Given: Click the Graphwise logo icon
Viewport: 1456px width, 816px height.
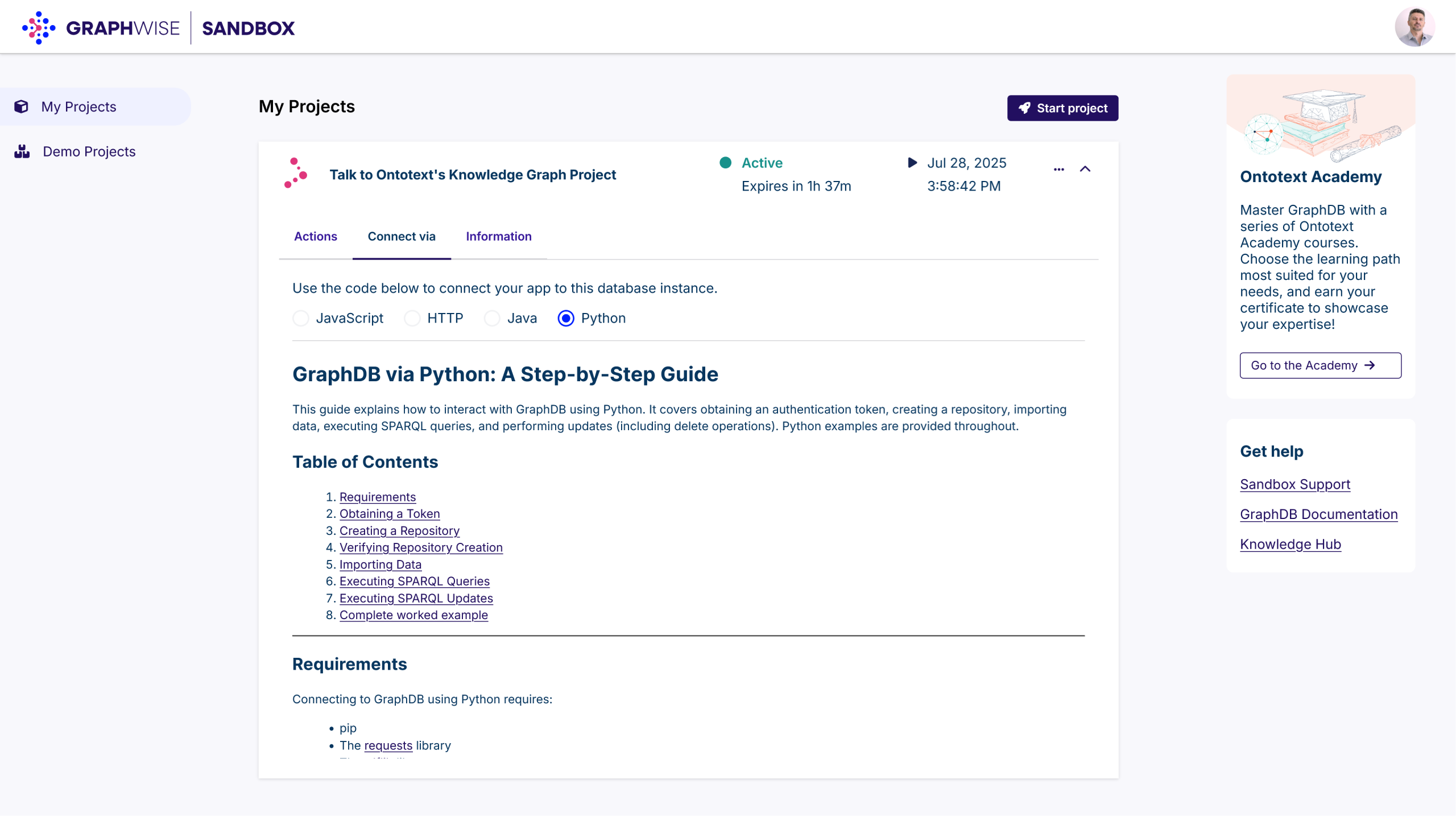Looking at the screenshot, I should [x=39, y=27].
